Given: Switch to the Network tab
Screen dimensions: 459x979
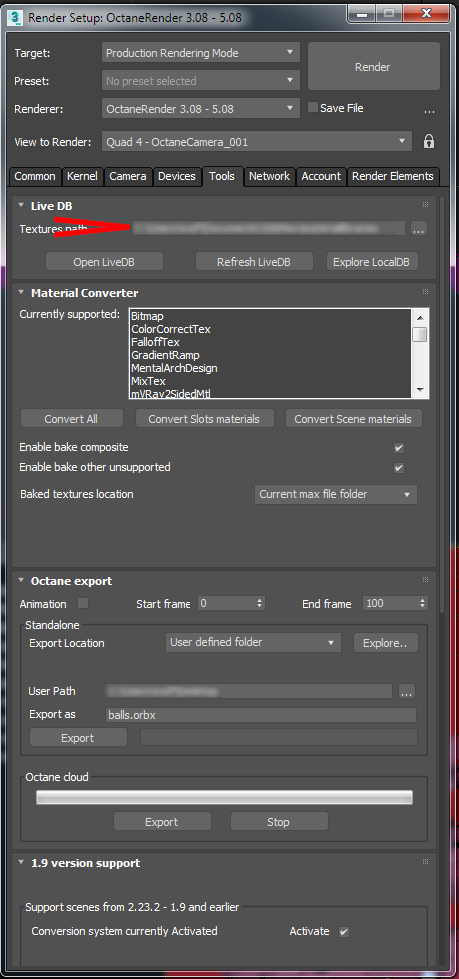Looking at the screenshot, I should click(270, 177).
